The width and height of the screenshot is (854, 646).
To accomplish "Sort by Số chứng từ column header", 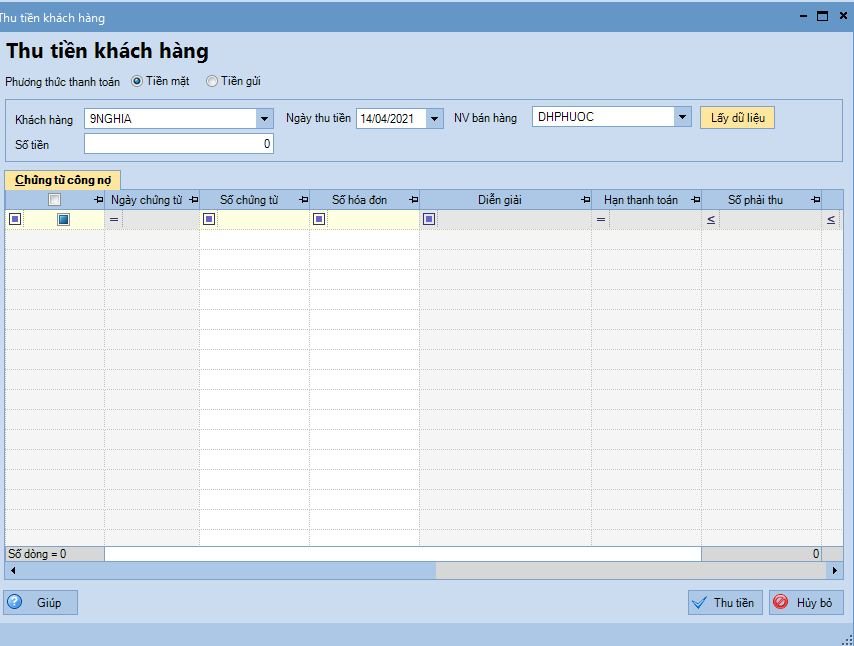I will (x=249, y=200).
